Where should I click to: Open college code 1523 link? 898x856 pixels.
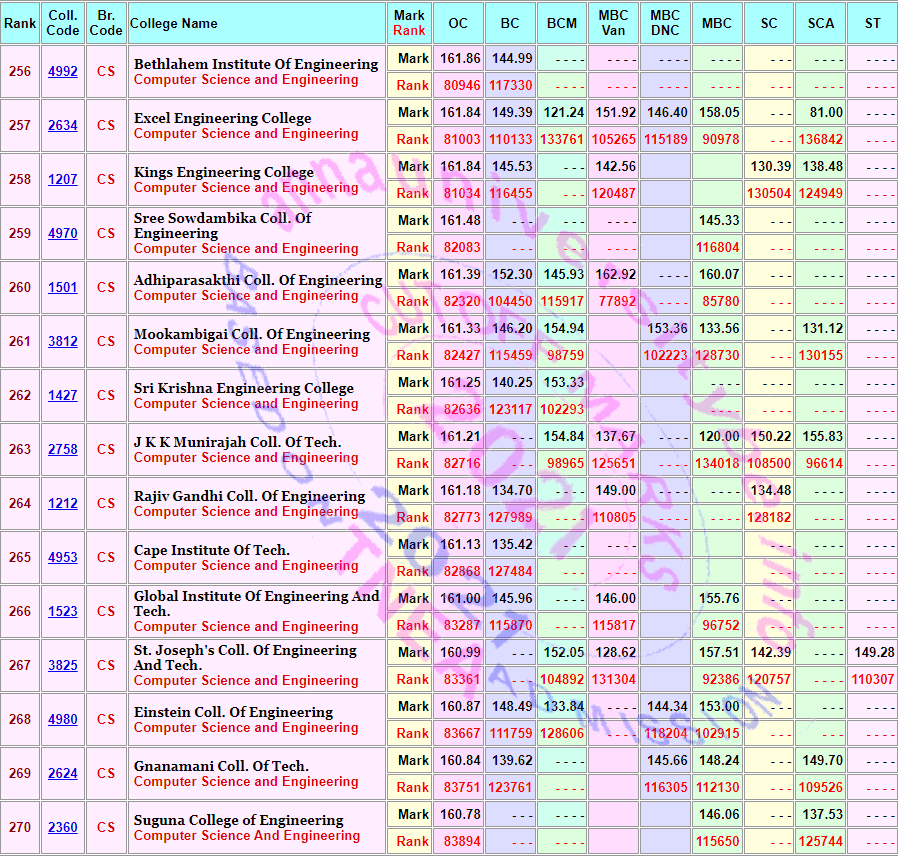[x=62, y=612]
